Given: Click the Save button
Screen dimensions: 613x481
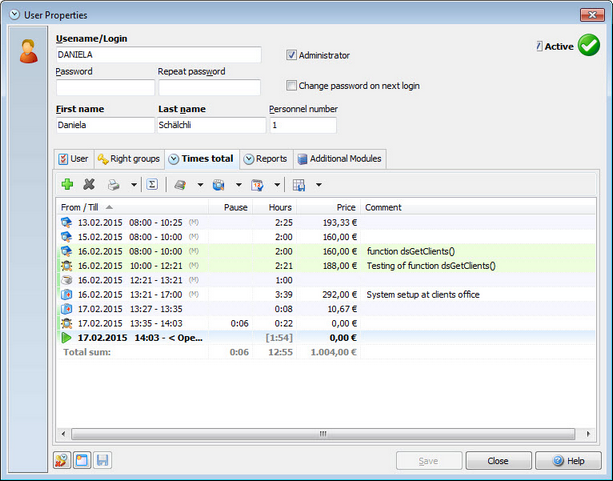Looking at the screenshot, I should (x=428, y=461).
